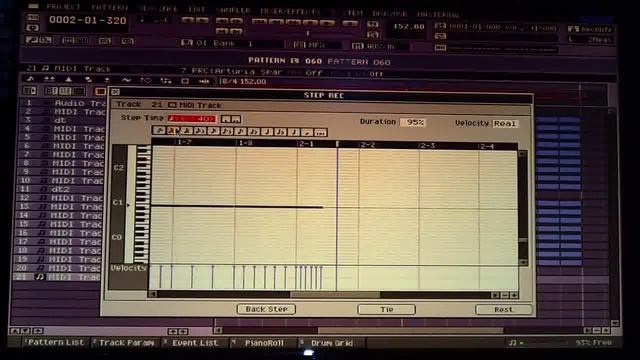Choose the half-note triplet step time button
Screen dimensions: 640x360
pyautogui.click(x=280, y=131)
